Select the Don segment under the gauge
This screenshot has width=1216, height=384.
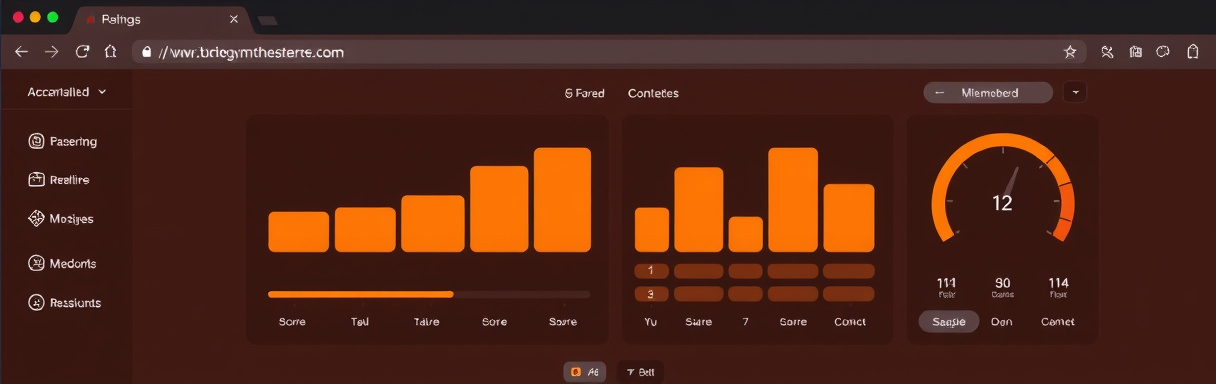[1002, 322]
